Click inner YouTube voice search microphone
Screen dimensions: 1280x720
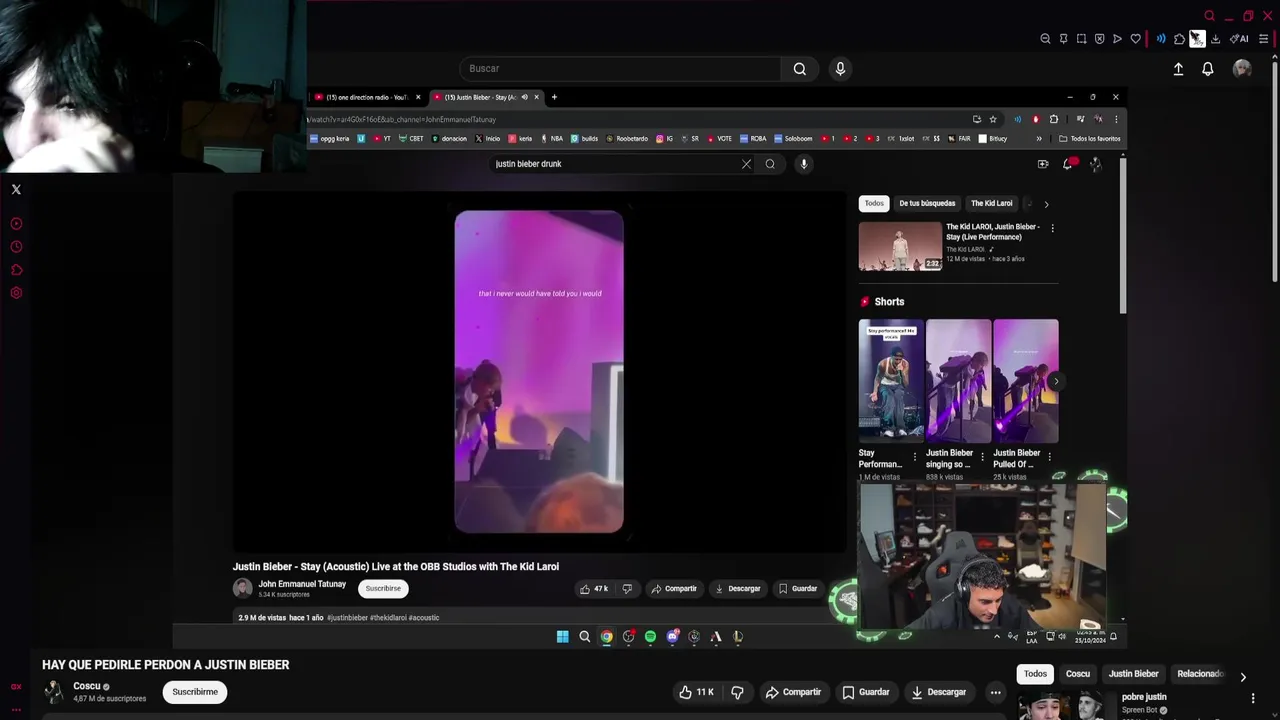tap(804, 164)
